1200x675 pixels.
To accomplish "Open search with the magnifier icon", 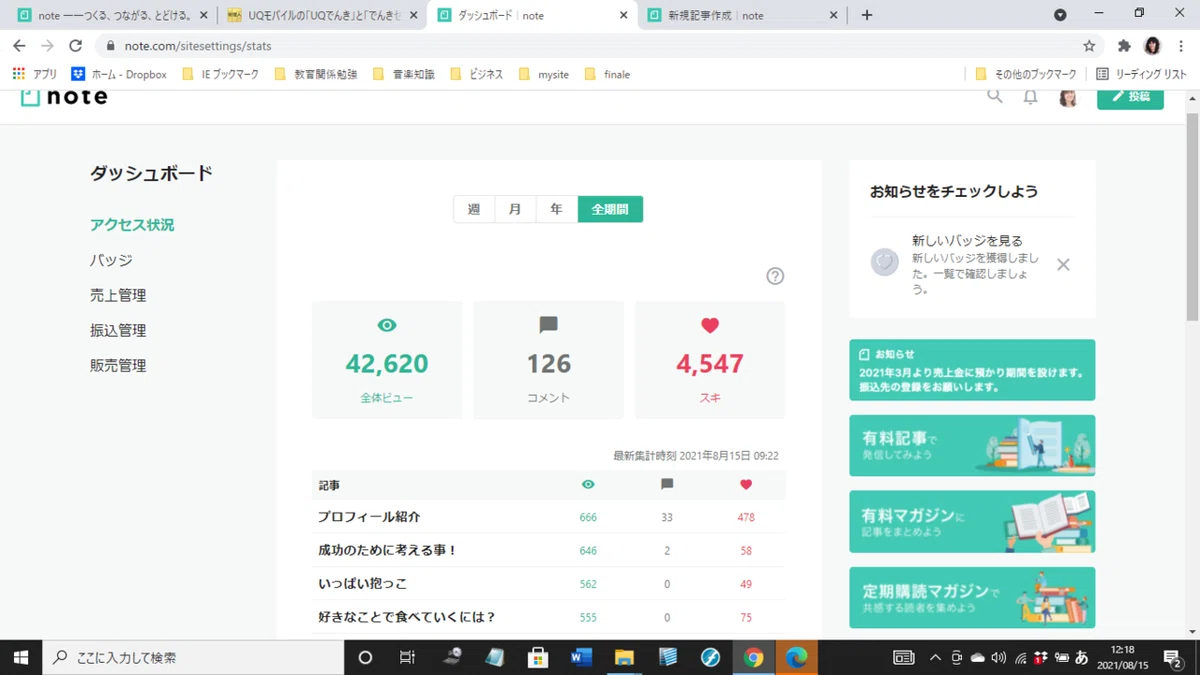I will 995,97.
